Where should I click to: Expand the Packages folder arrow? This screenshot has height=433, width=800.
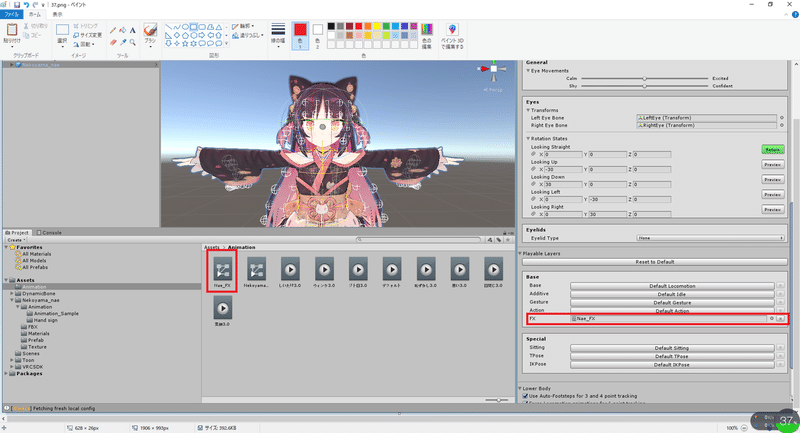6,373
